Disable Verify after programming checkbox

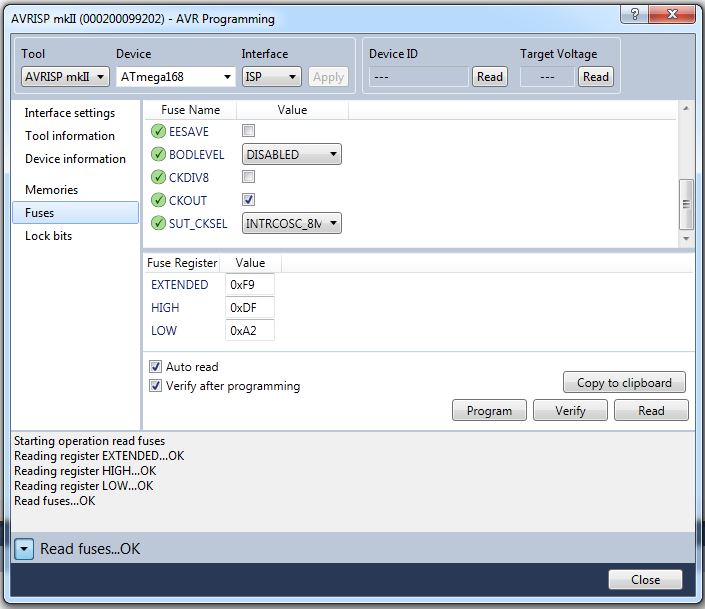pyautogui.click(x=156, y=386)
